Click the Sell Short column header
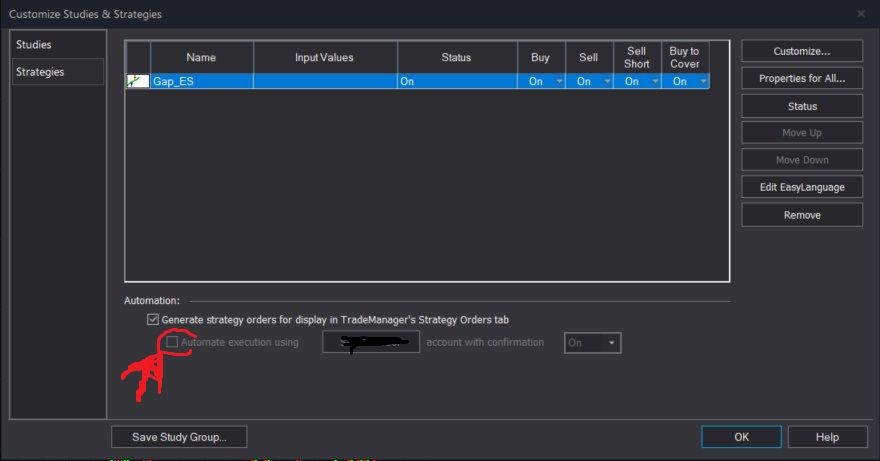 637,57
